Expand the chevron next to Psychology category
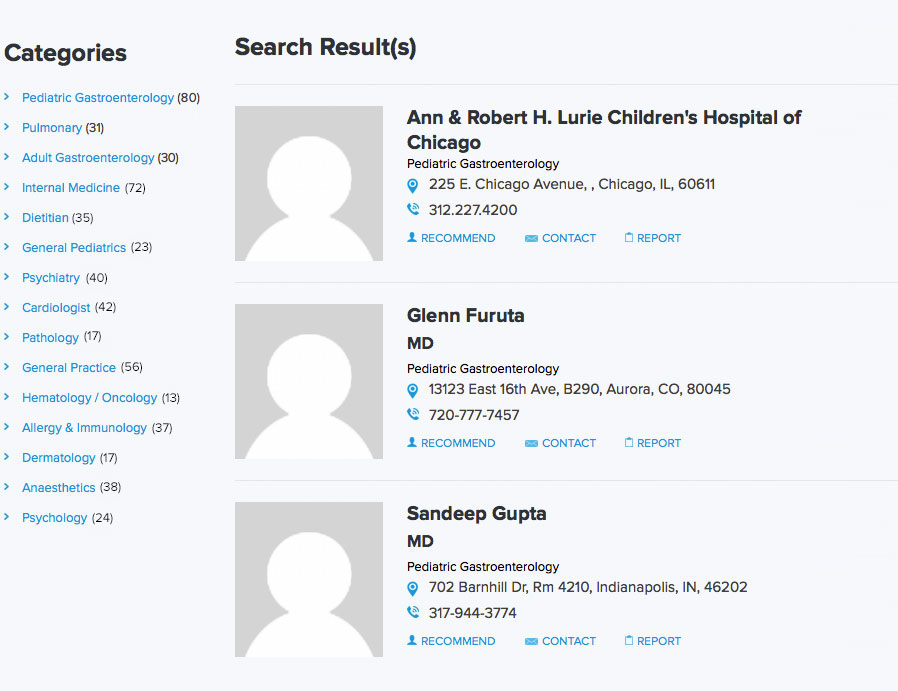898x691 pixels. [x=7, y=517]
